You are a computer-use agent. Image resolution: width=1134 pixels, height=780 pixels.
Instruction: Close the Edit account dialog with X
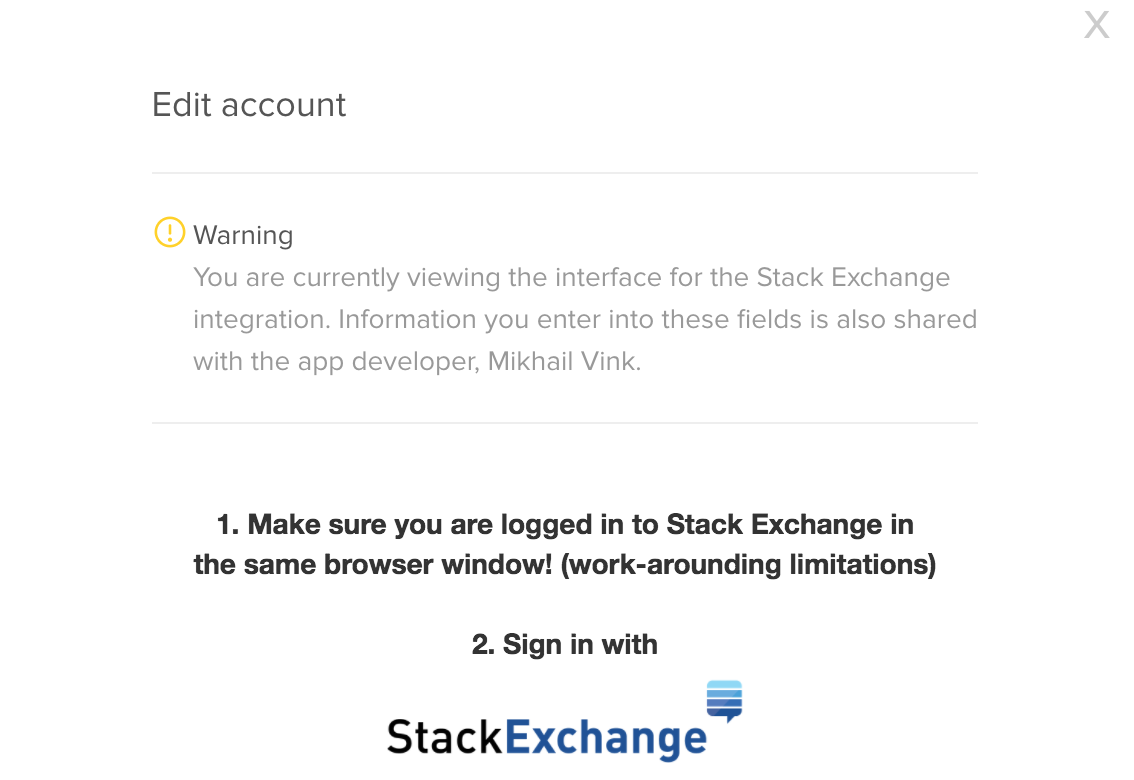pyautogui.click(x=1097, y=25)
